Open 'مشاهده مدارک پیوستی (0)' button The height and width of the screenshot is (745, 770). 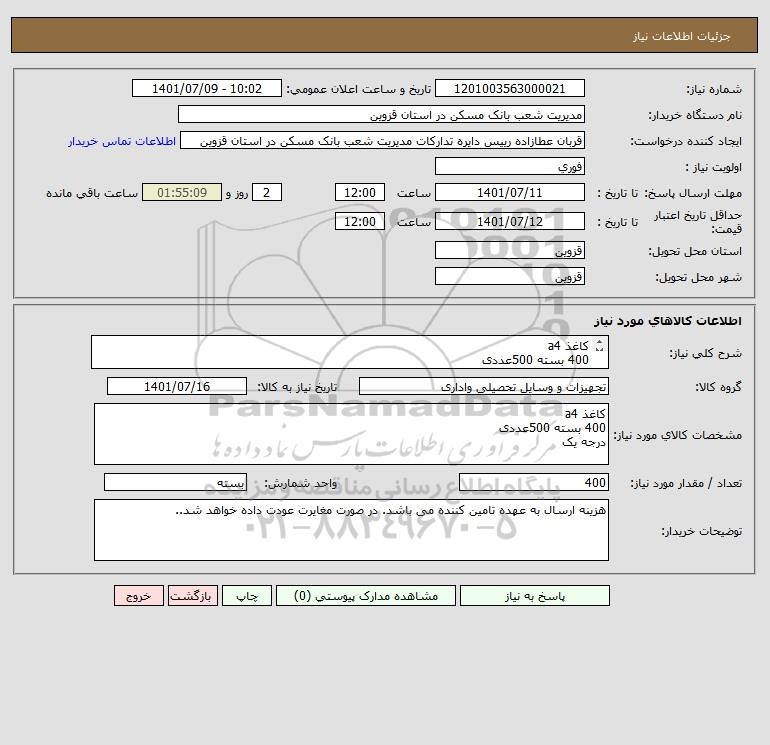point(366,596)
